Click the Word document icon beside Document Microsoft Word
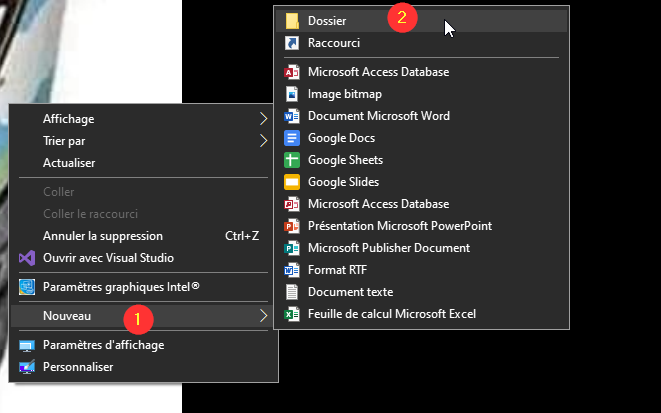Viewport: 661px width, 413px height. pyautogui.click(x=292, y=116)
